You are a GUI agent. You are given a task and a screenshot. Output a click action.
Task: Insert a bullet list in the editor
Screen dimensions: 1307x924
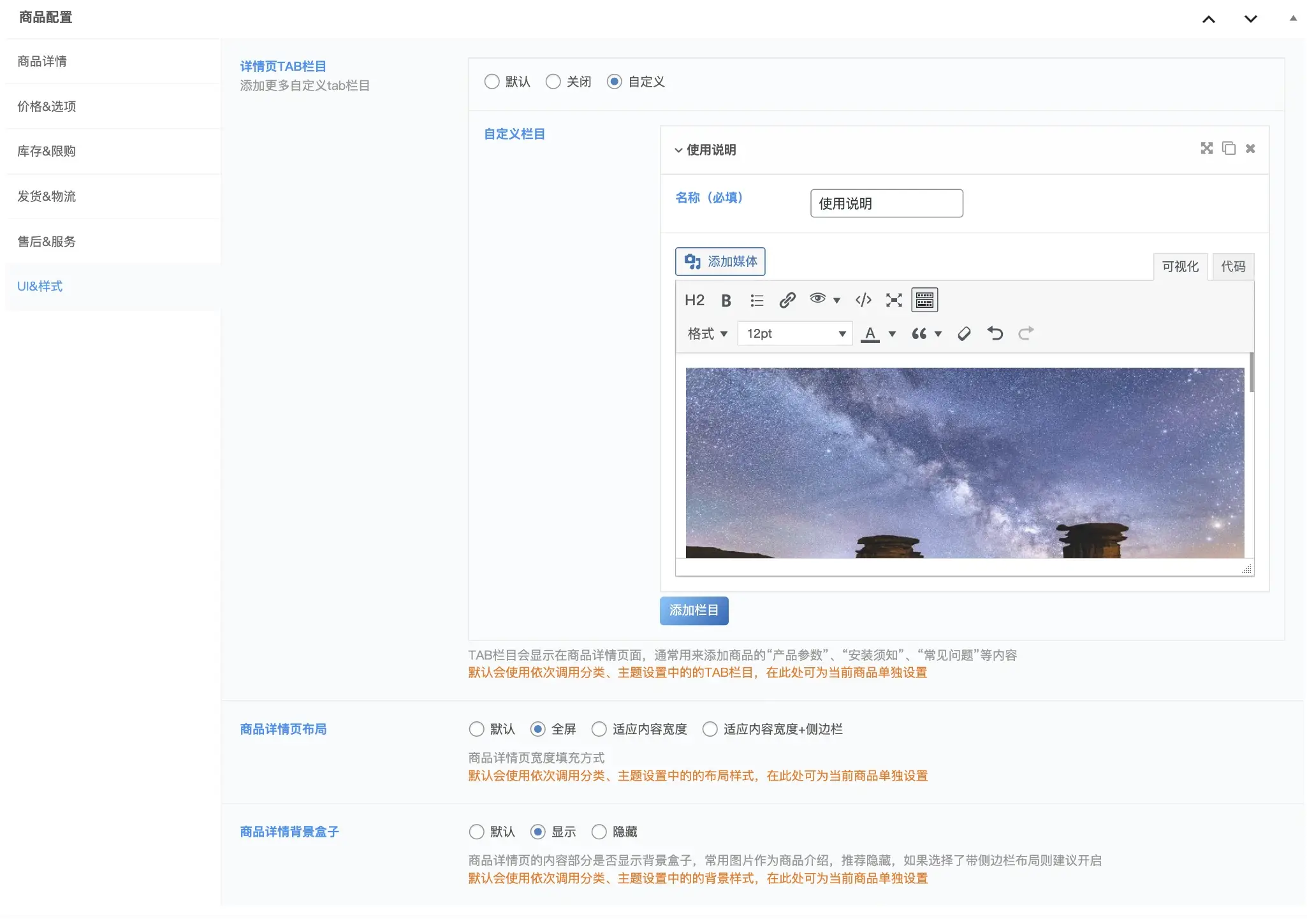point(756,300)
